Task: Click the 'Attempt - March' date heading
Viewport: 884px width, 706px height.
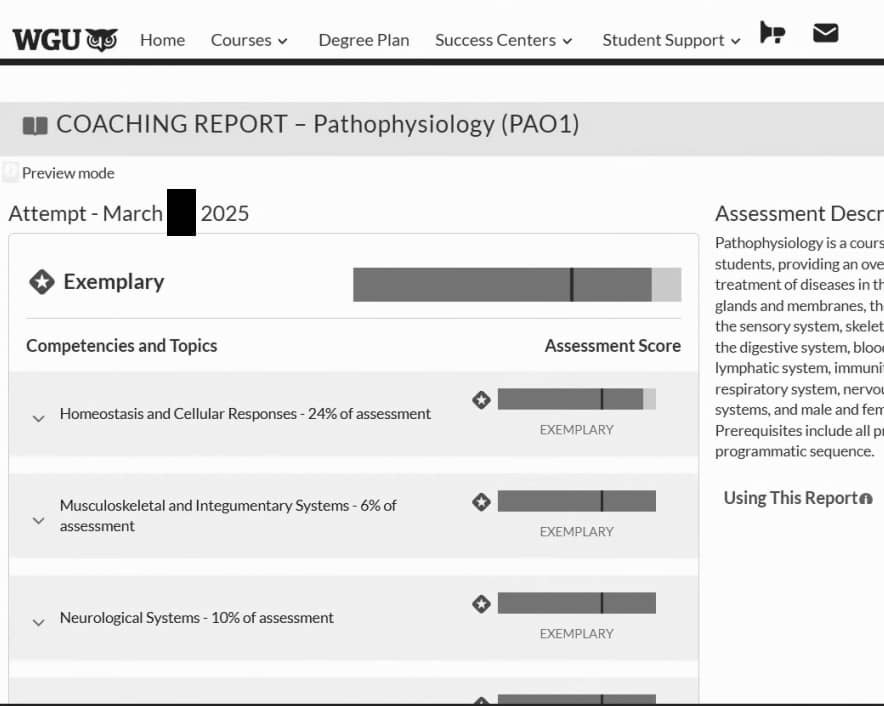Action: click(129, 214)
